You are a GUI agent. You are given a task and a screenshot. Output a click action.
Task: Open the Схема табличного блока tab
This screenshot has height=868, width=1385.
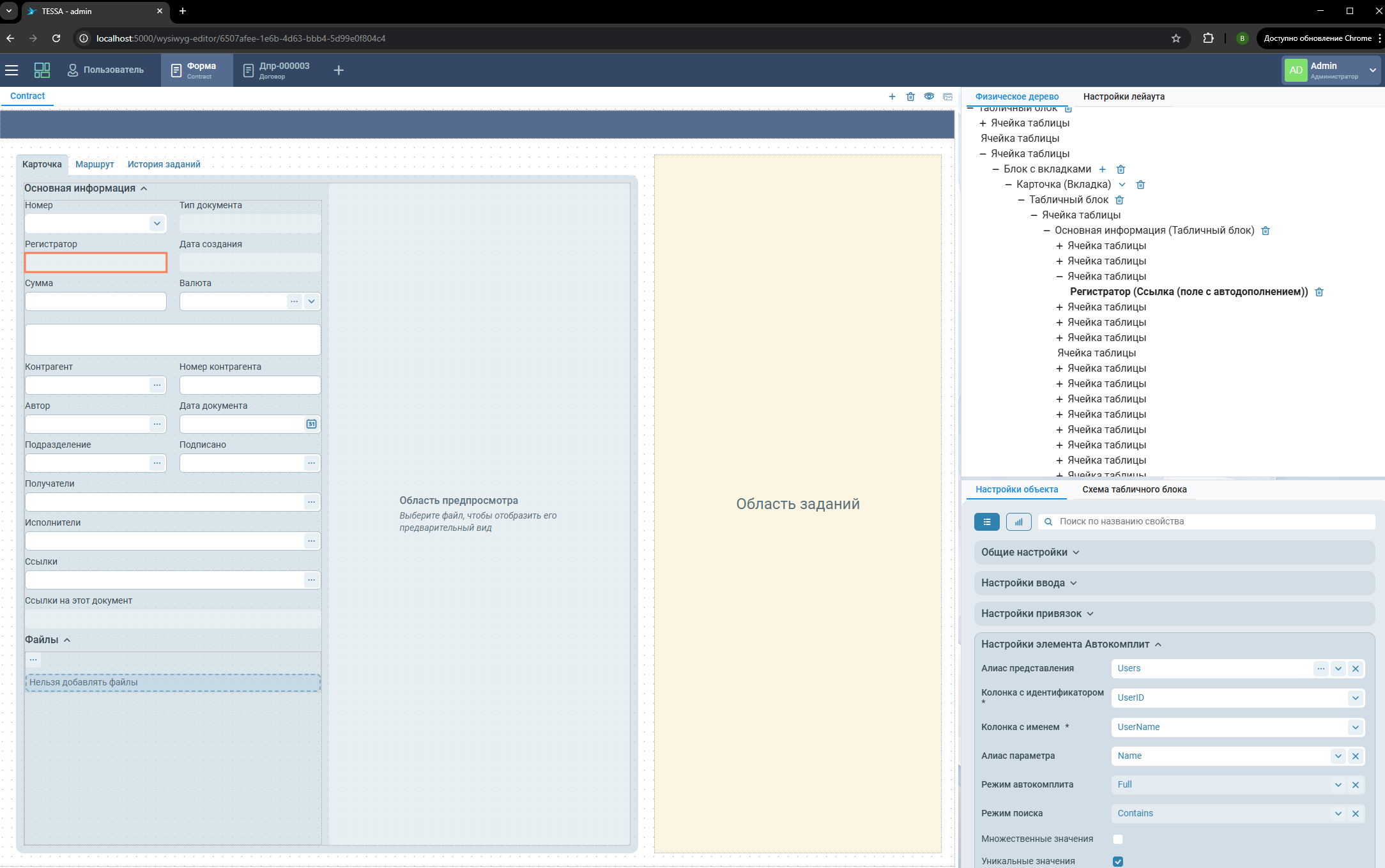point(1134,489)
